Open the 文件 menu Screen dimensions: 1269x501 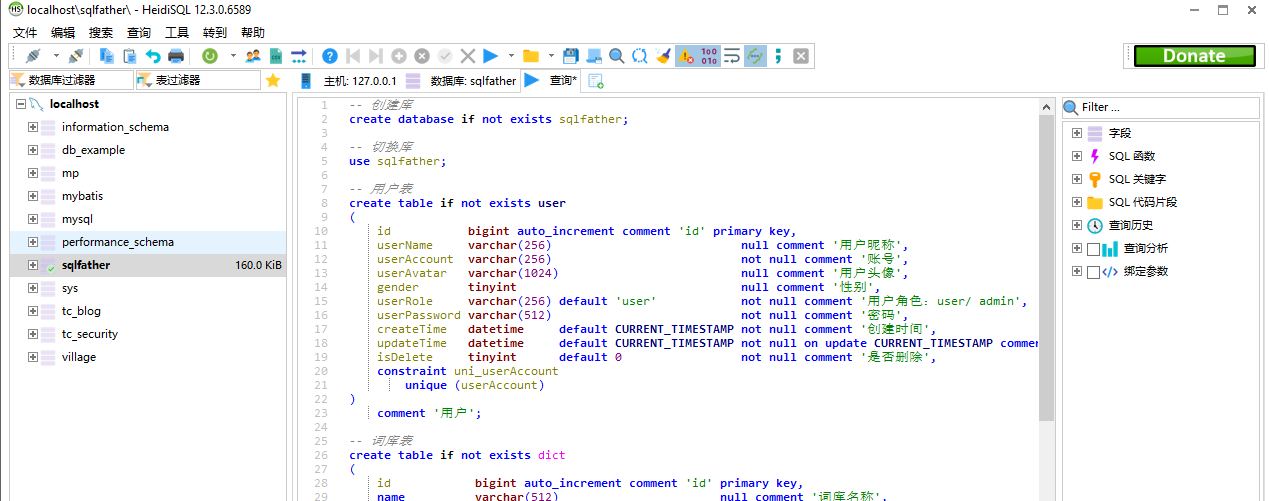click(25, 32)
